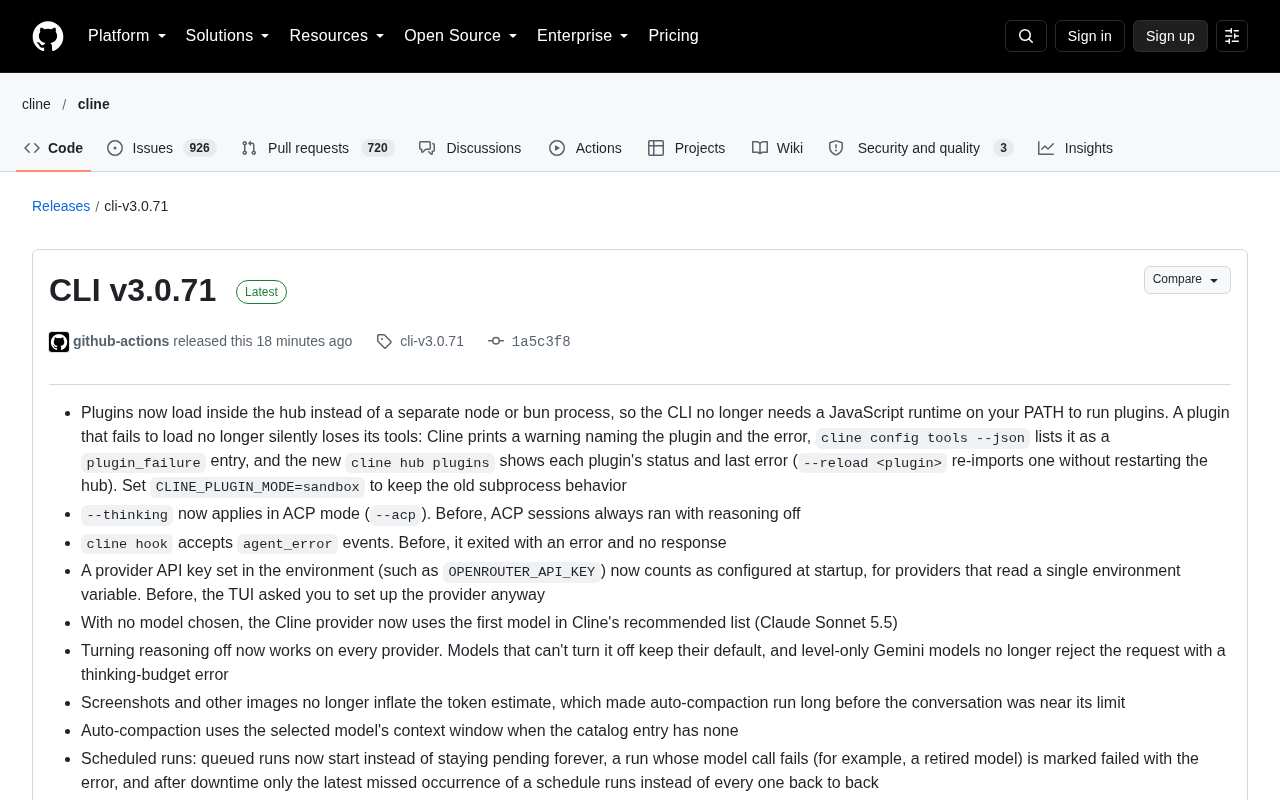Click the CLI v3.0.71 release title
The height and width of the screenshot is (800, 1280).
tap(133, 290)
